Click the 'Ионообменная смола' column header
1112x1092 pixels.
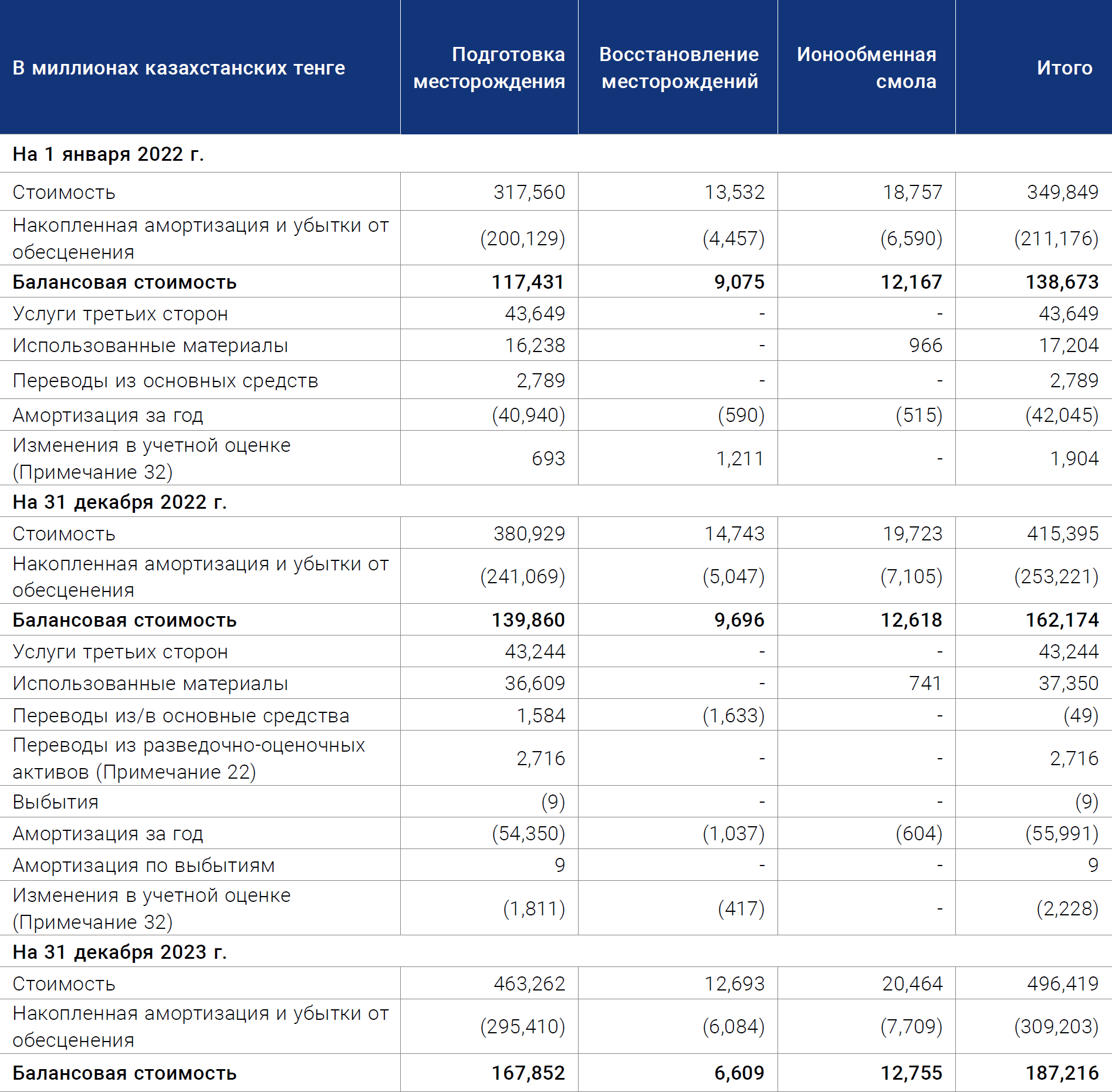(x=867, y=67)
